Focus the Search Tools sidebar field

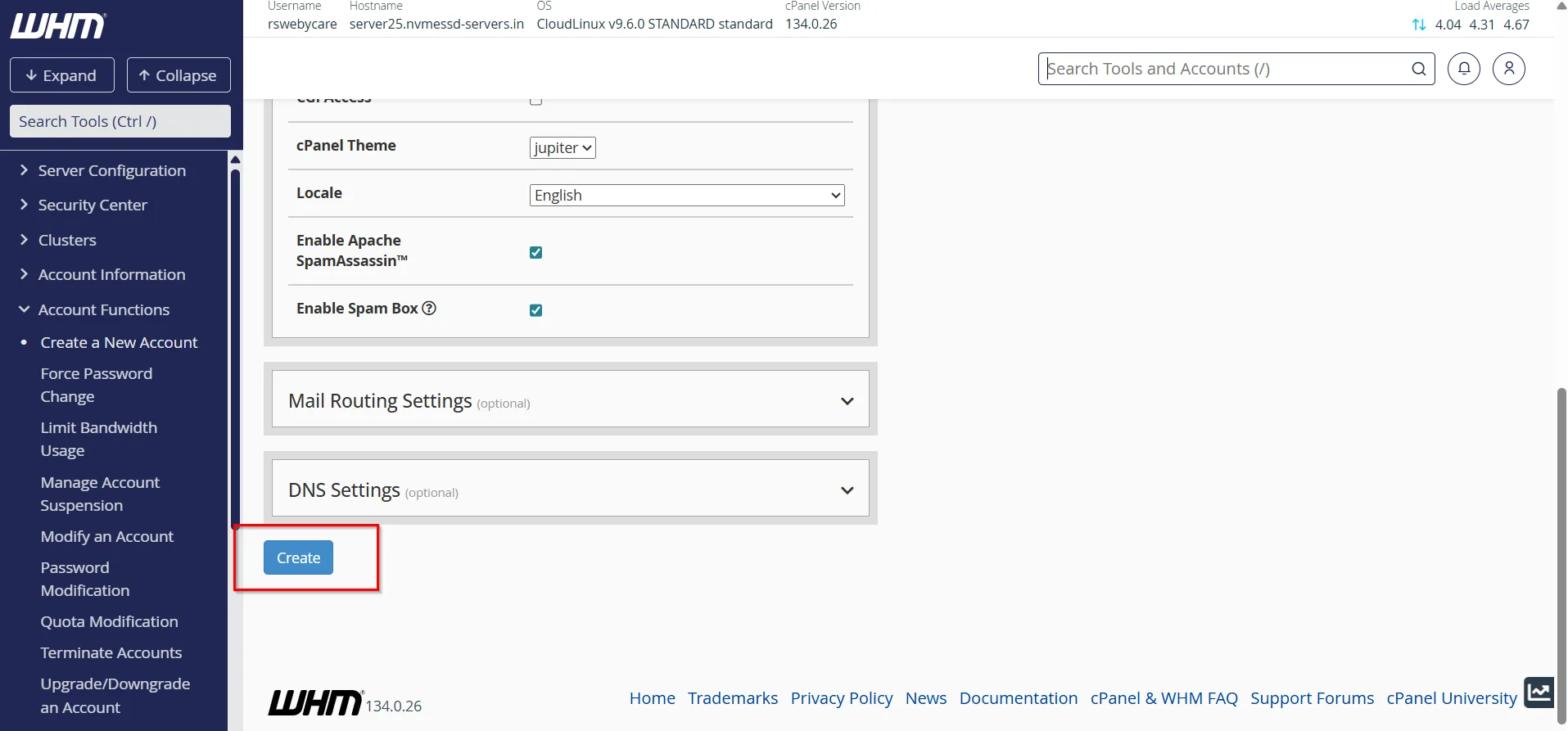point(120,121)
